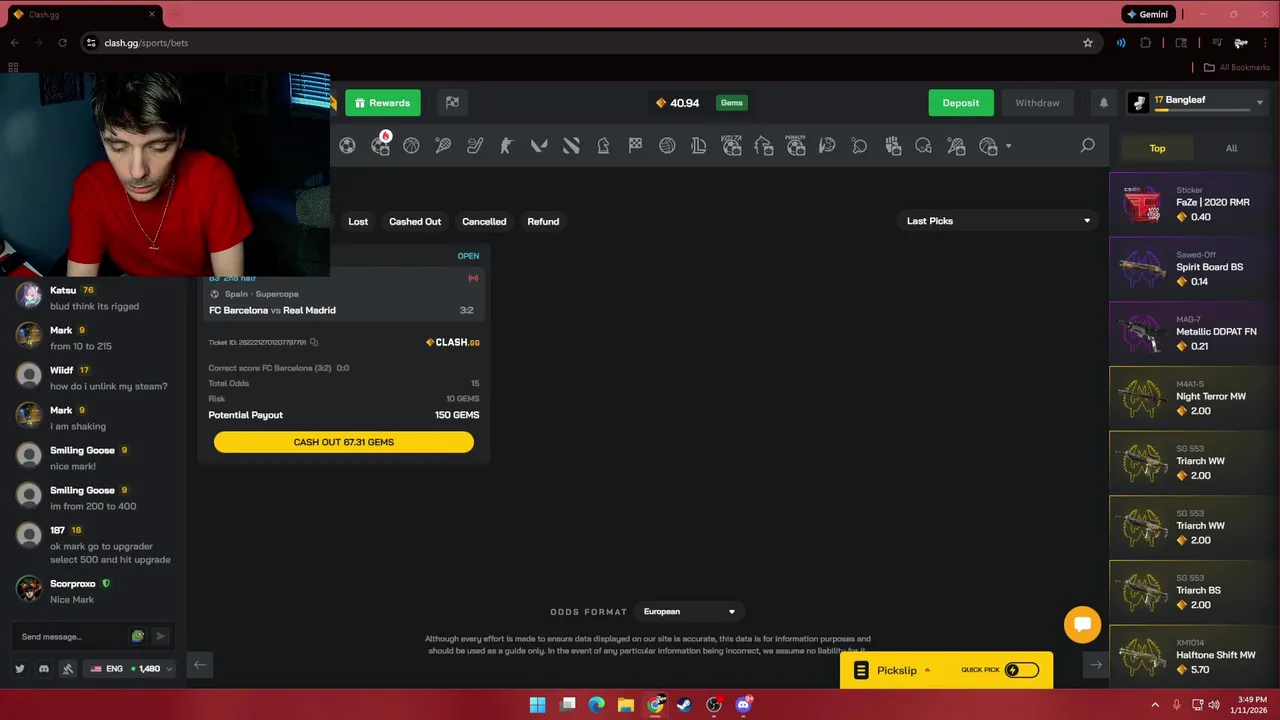The width and height of the screenshot is (1280, 720).
Task: Open the chess knight category
Action: (603, 146)
